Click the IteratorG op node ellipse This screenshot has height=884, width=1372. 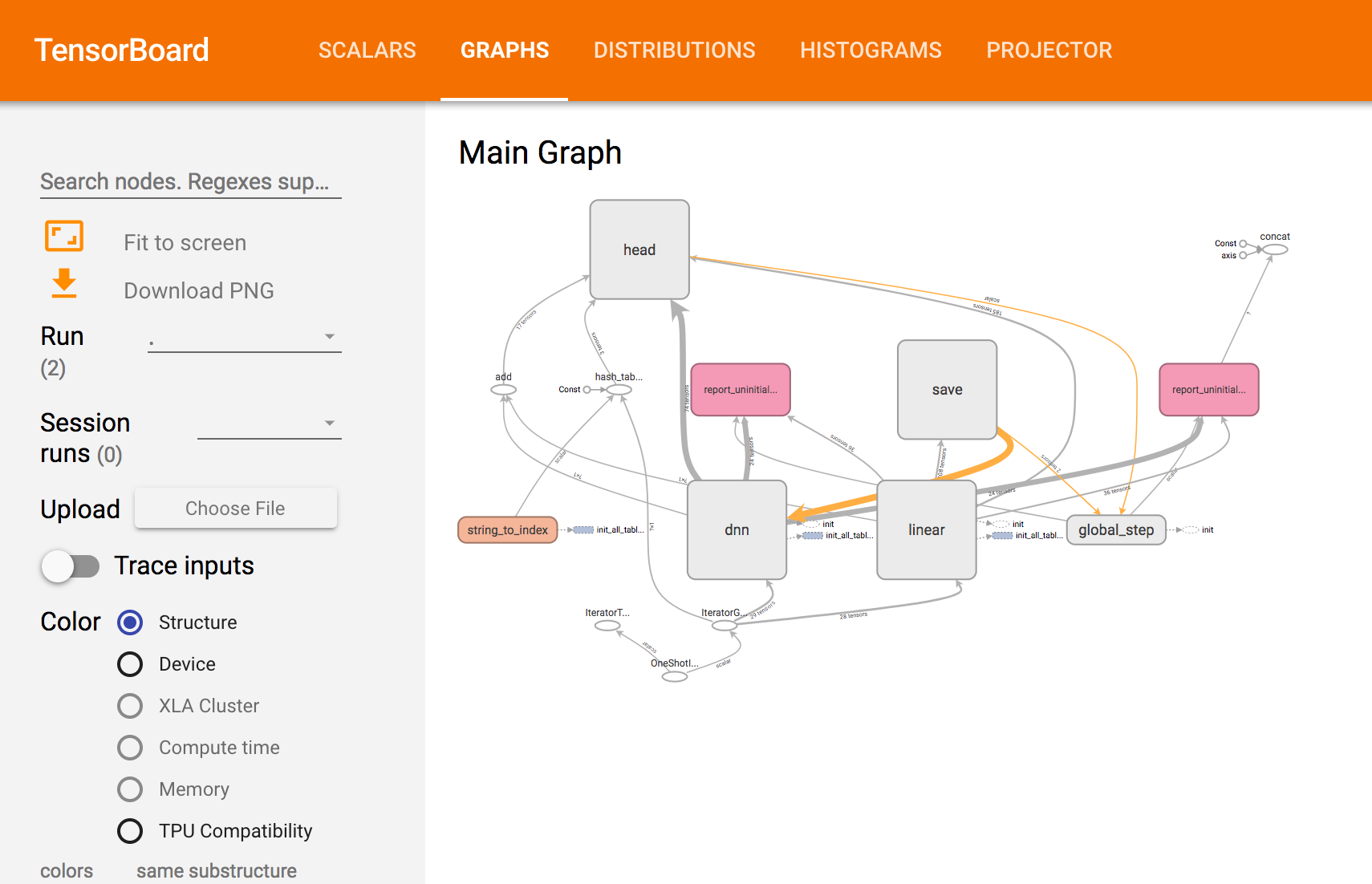[725, 626]
